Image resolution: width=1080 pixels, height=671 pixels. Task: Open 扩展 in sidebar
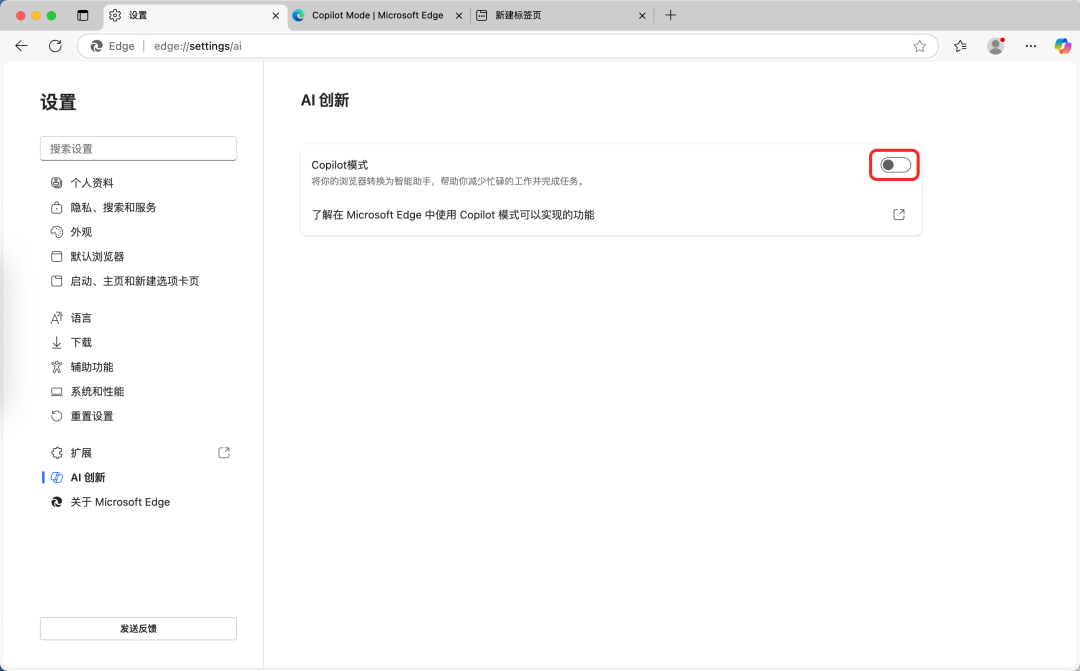(x=138, y=453)
